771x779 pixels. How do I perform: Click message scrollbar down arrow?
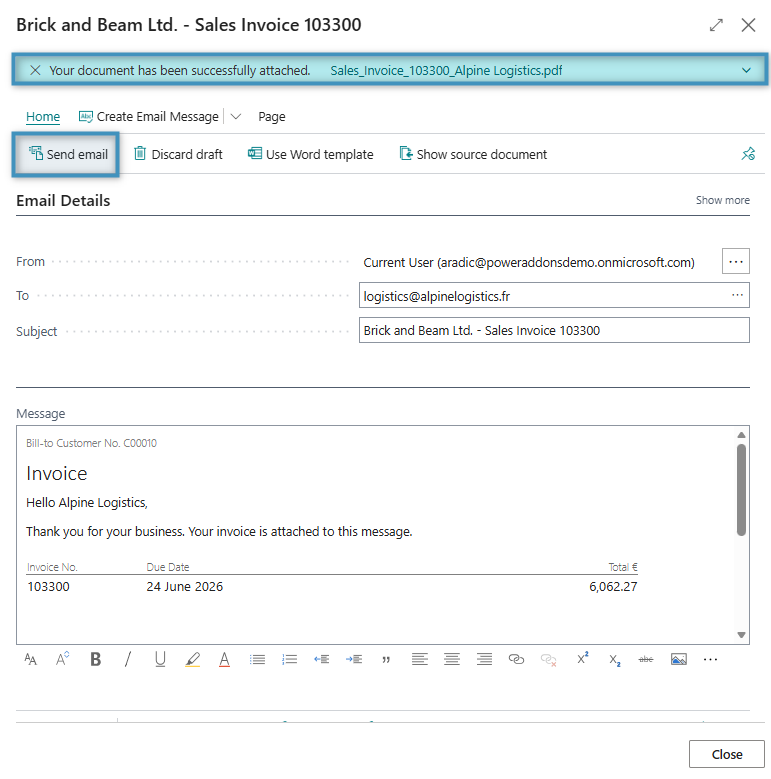coord(741,634)
